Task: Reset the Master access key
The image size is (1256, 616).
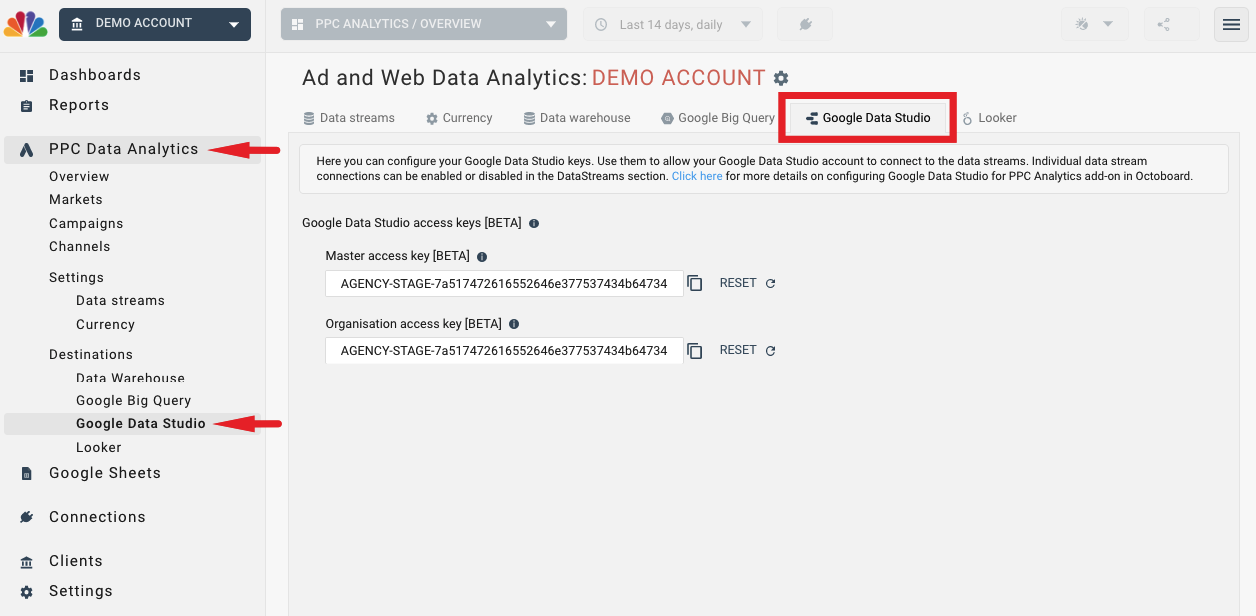Action: (x=748, y=283)
